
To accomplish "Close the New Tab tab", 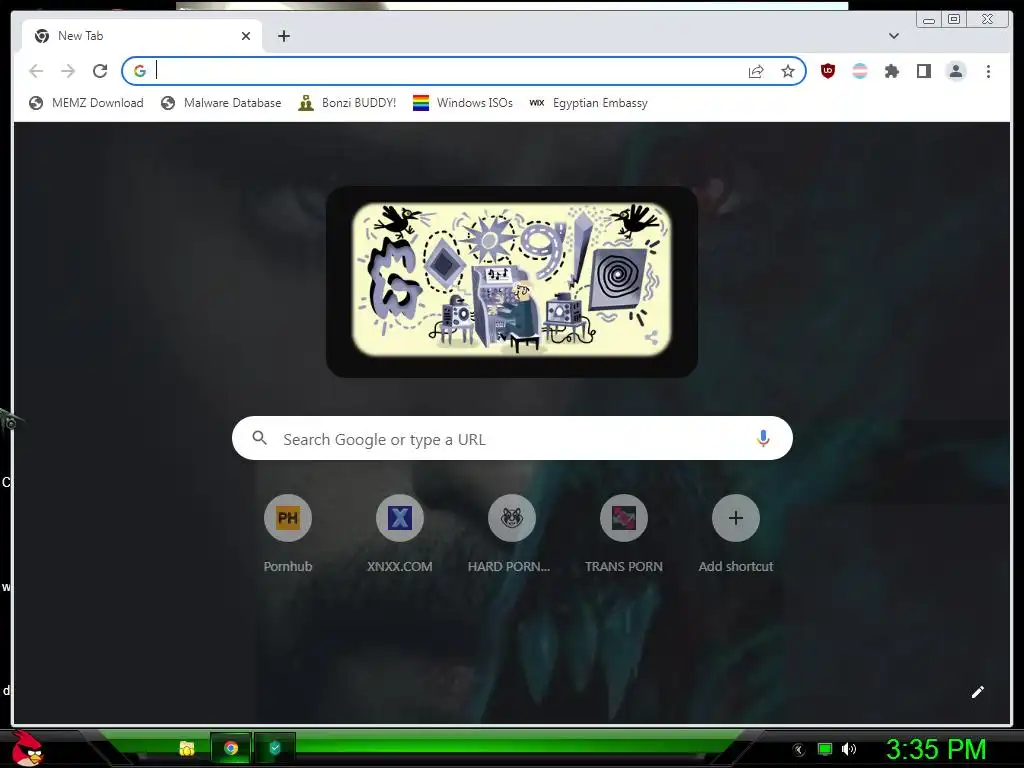I will pyautogui.click(x=246, y=36).
